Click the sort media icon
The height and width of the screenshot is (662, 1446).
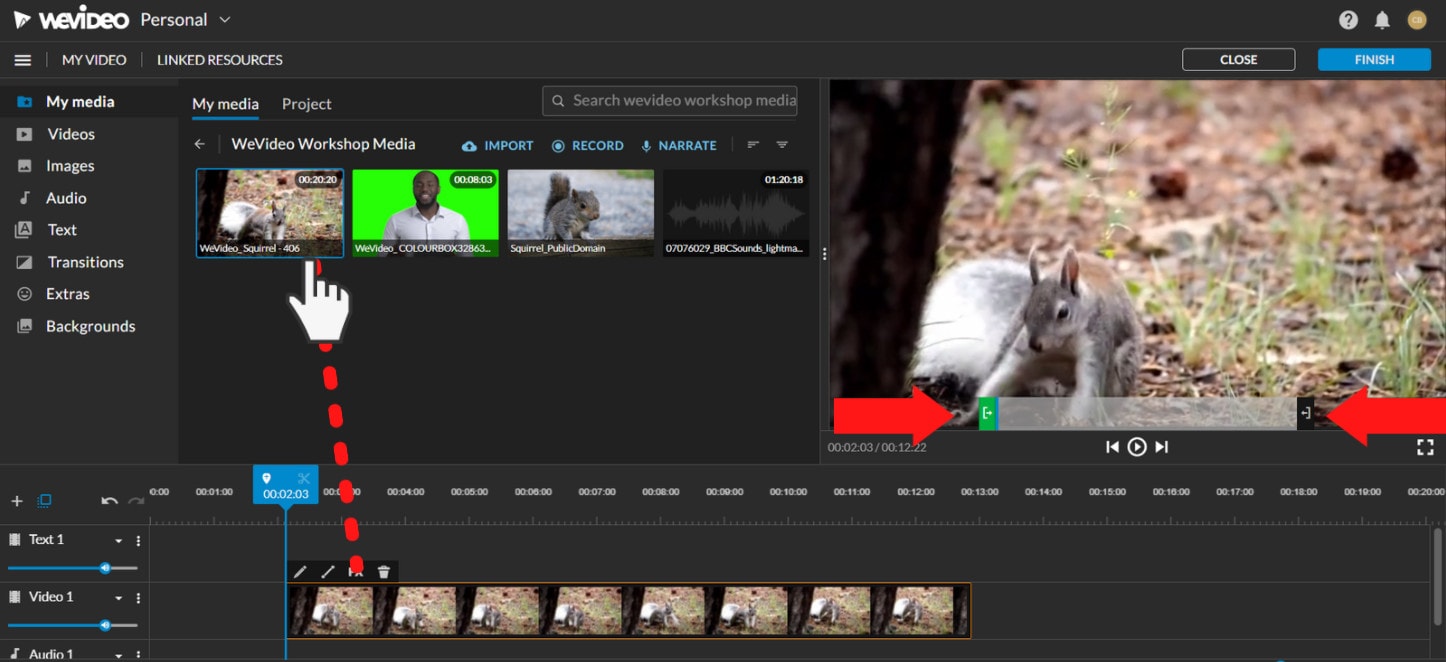[x=753, y=145]
